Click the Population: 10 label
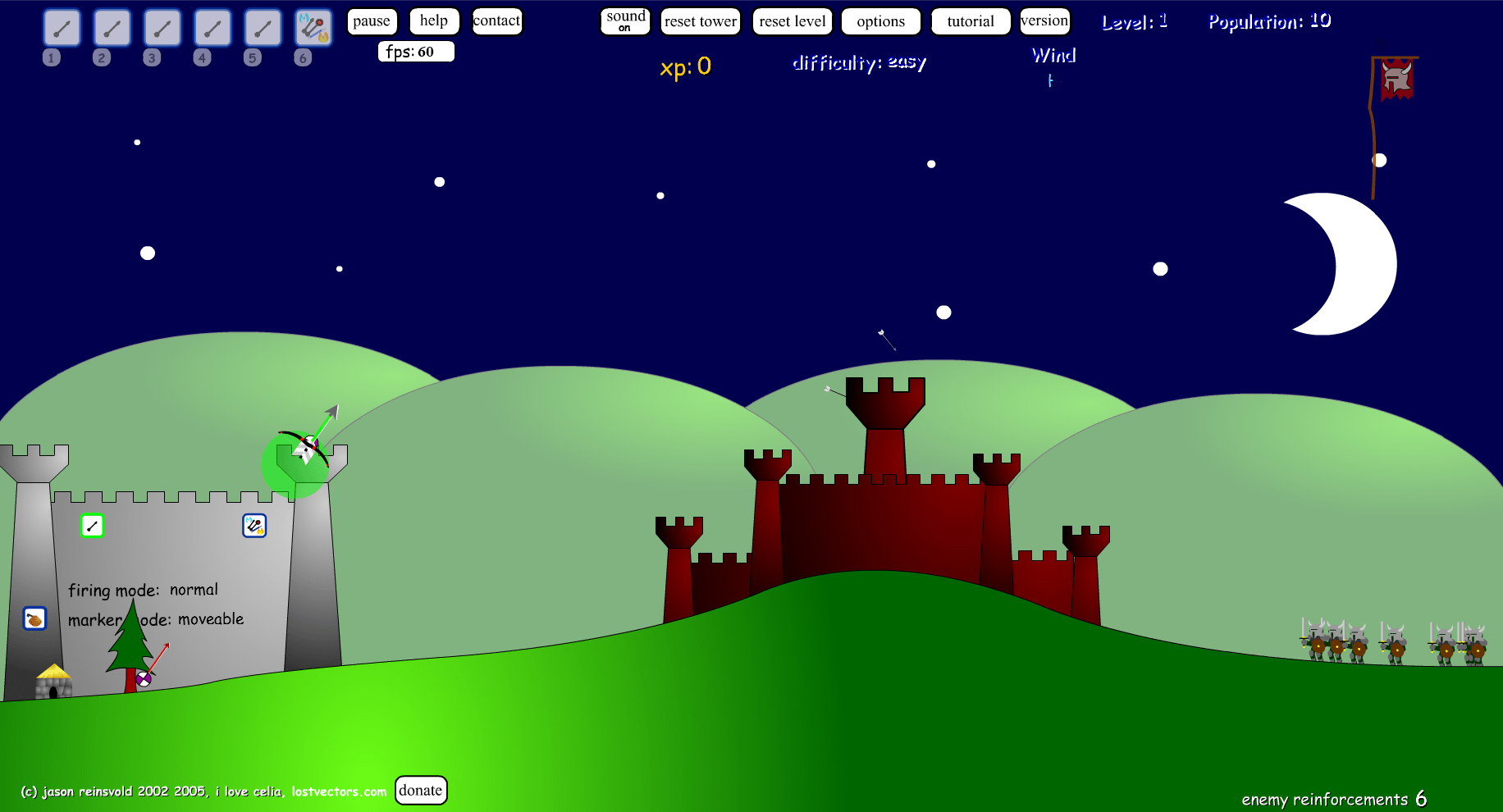The image size is (1503, 812). [1269, 22]
